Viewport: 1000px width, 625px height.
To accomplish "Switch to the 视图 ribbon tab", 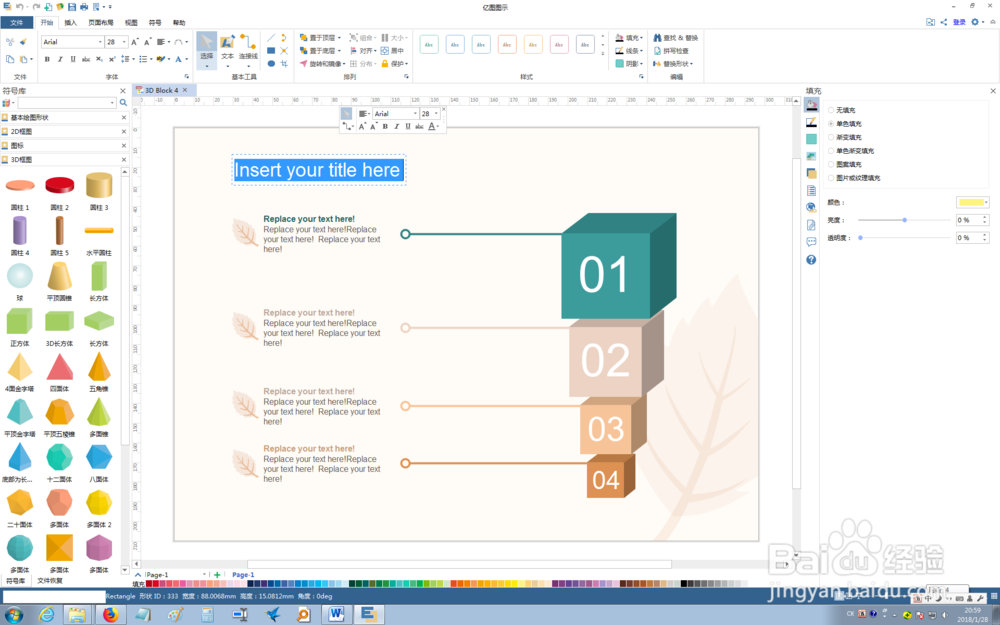I will coord(131,22).
